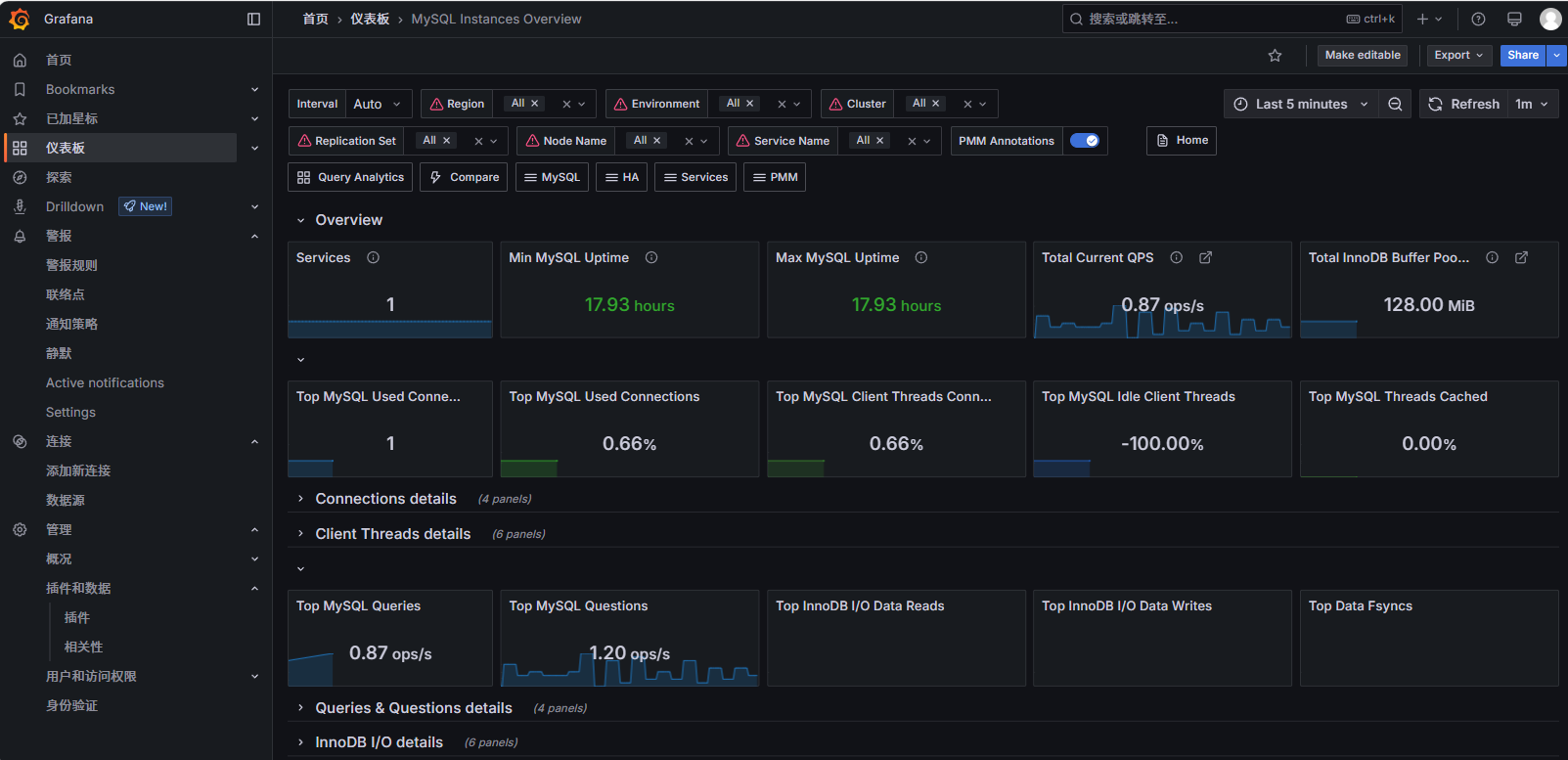Open 数据源 in sidebar

66,500
